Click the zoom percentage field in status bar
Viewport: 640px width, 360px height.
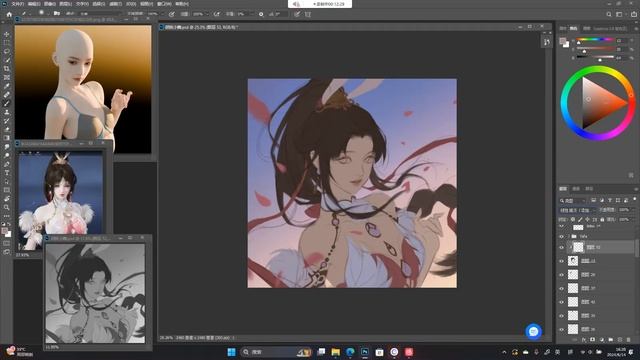coord(166,338)
